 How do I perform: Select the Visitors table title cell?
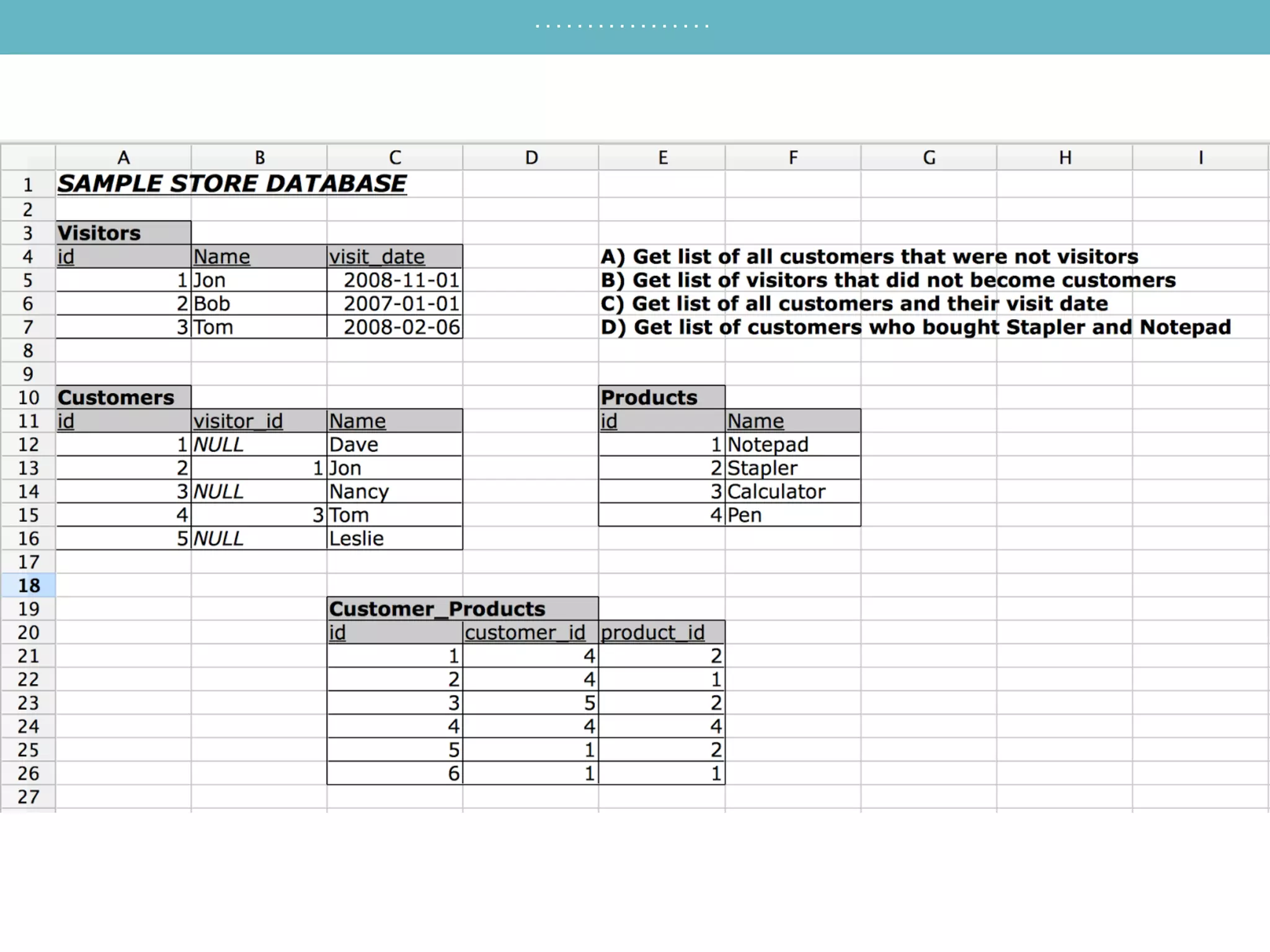(x=123, y=233)
